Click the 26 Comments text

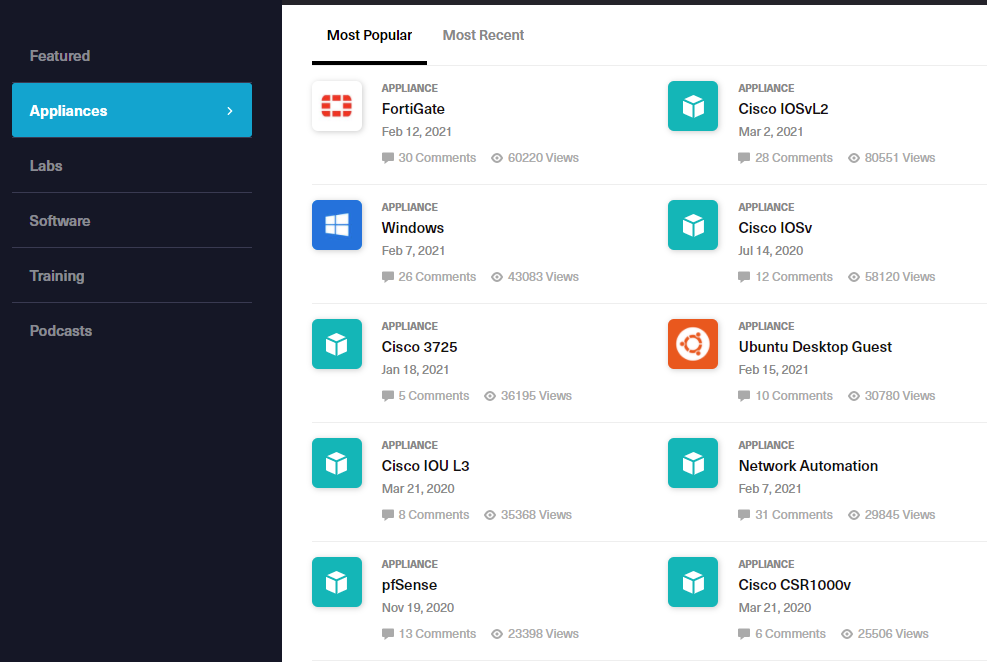[437, 277]
